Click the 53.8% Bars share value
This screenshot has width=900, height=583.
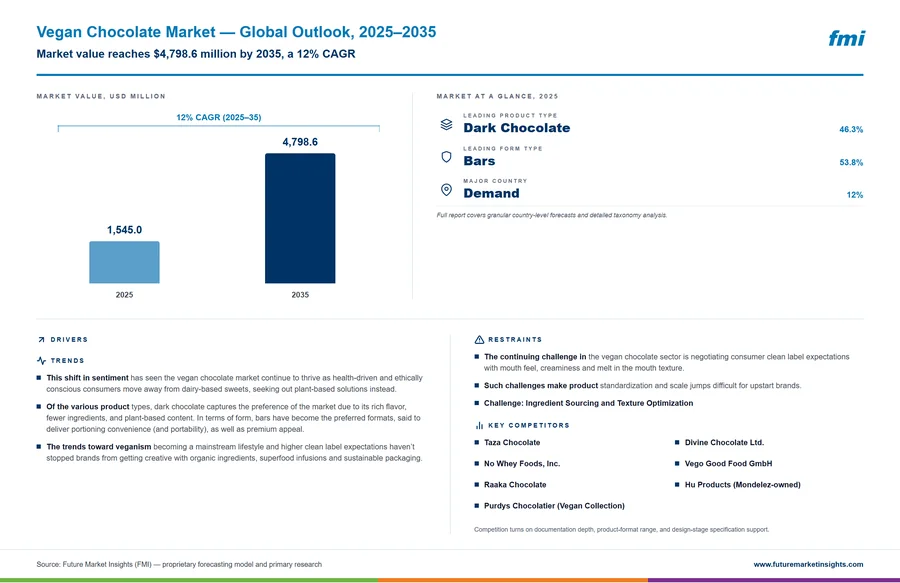(851, 162)
